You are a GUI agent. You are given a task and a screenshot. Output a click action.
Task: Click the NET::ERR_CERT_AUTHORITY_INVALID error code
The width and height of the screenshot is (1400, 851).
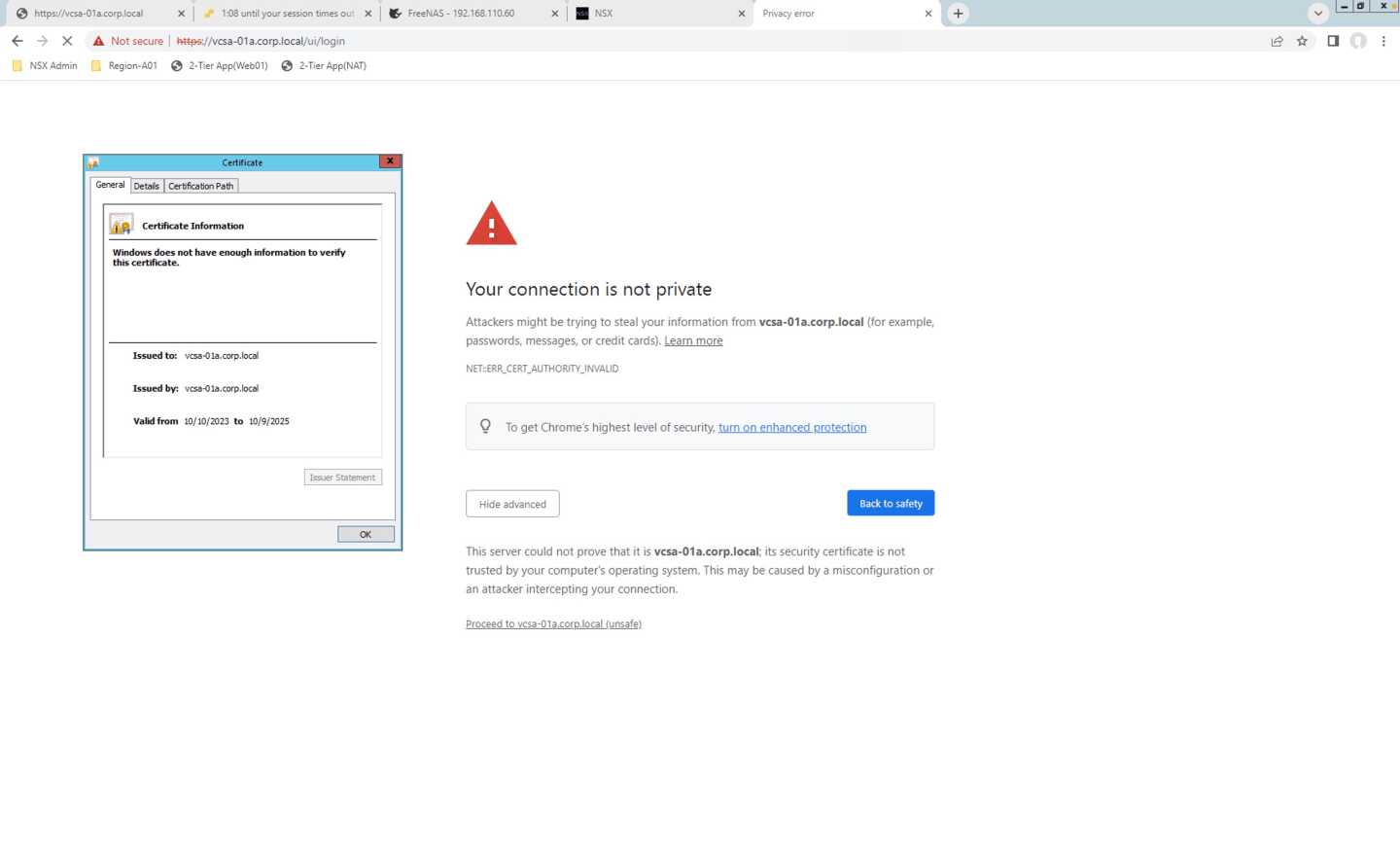(542, 369)
